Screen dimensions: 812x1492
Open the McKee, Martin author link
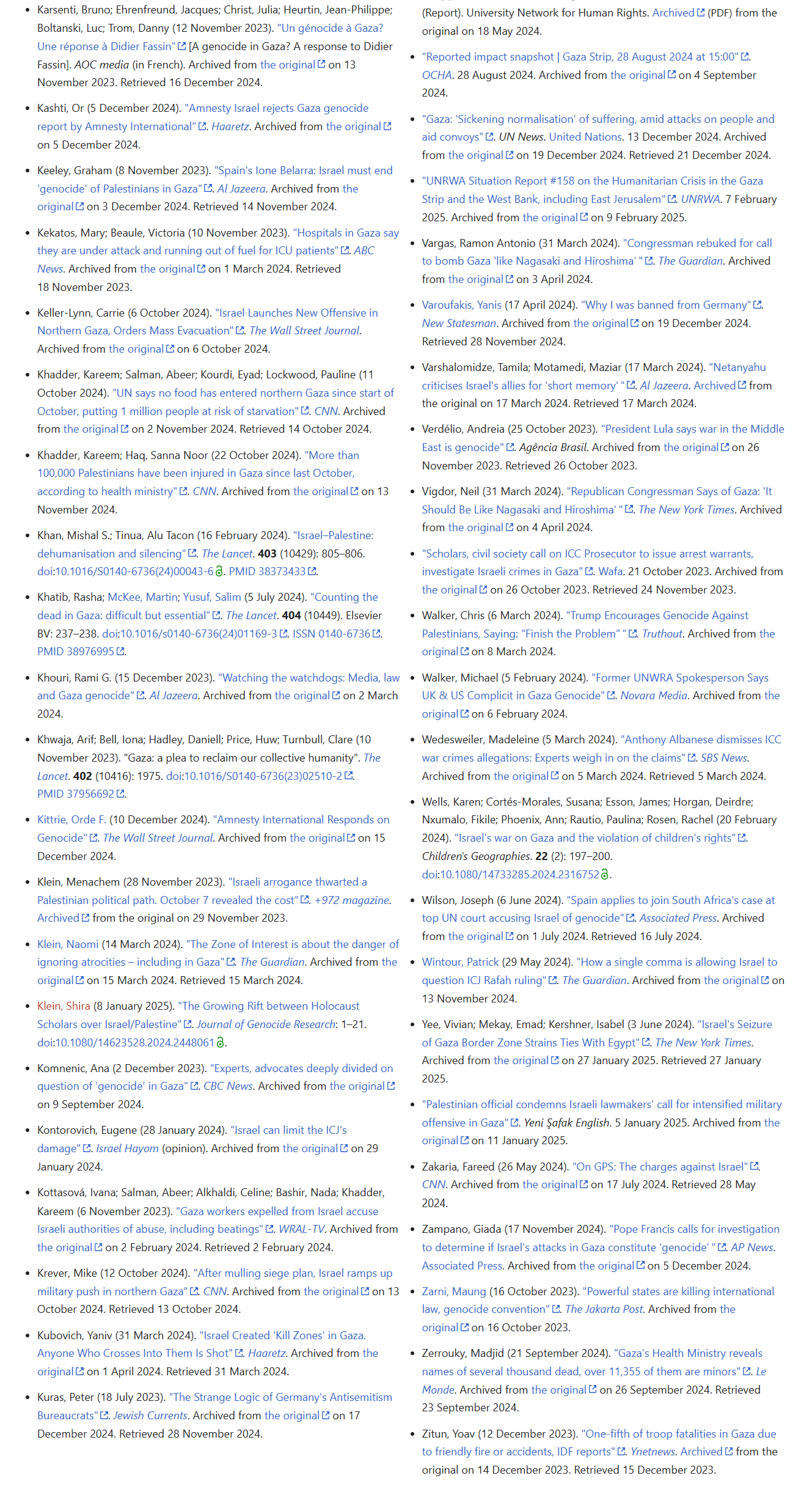[x=143, y=597]
